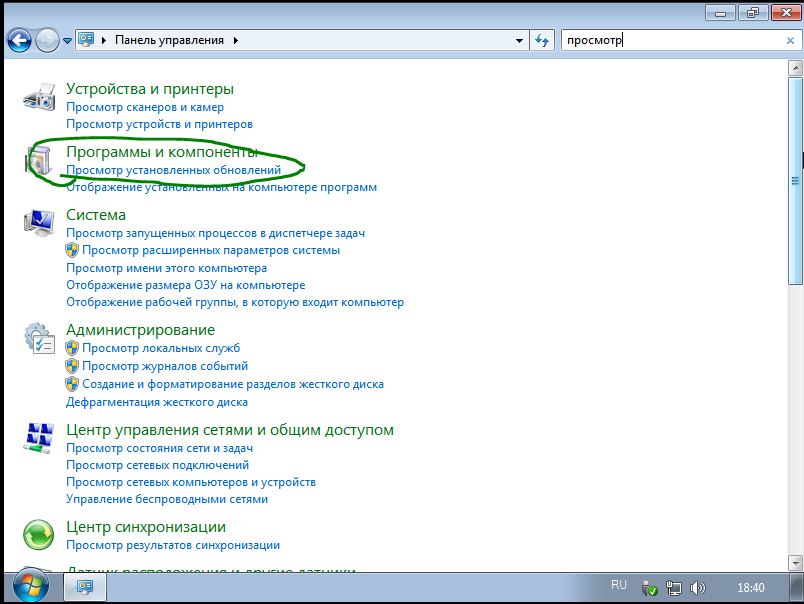Click the speaker volume icon in the tray
This screenshot has height=604, width=804.
698,587
